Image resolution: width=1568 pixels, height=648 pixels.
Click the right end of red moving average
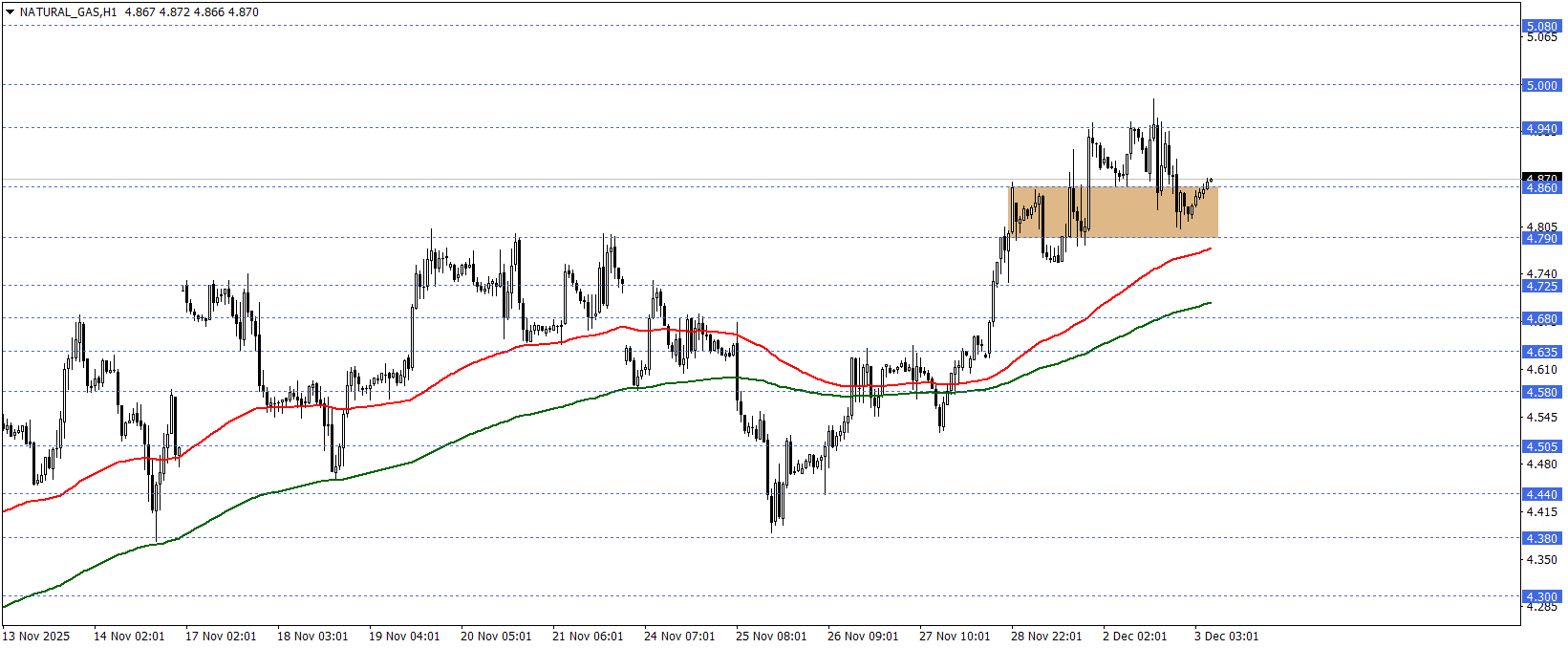tap(1210, 248)
